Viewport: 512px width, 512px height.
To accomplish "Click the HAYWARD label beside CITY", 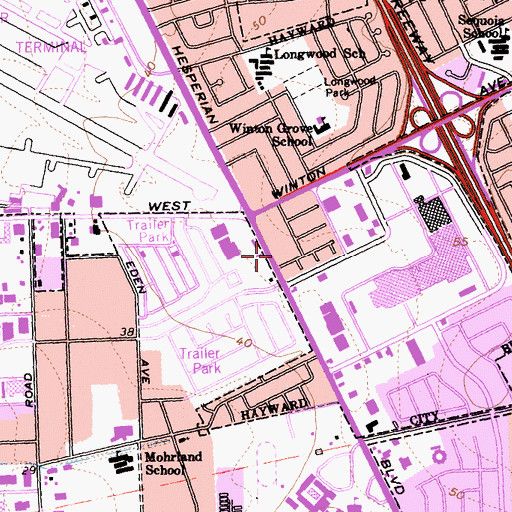I will tap(274, 410).
